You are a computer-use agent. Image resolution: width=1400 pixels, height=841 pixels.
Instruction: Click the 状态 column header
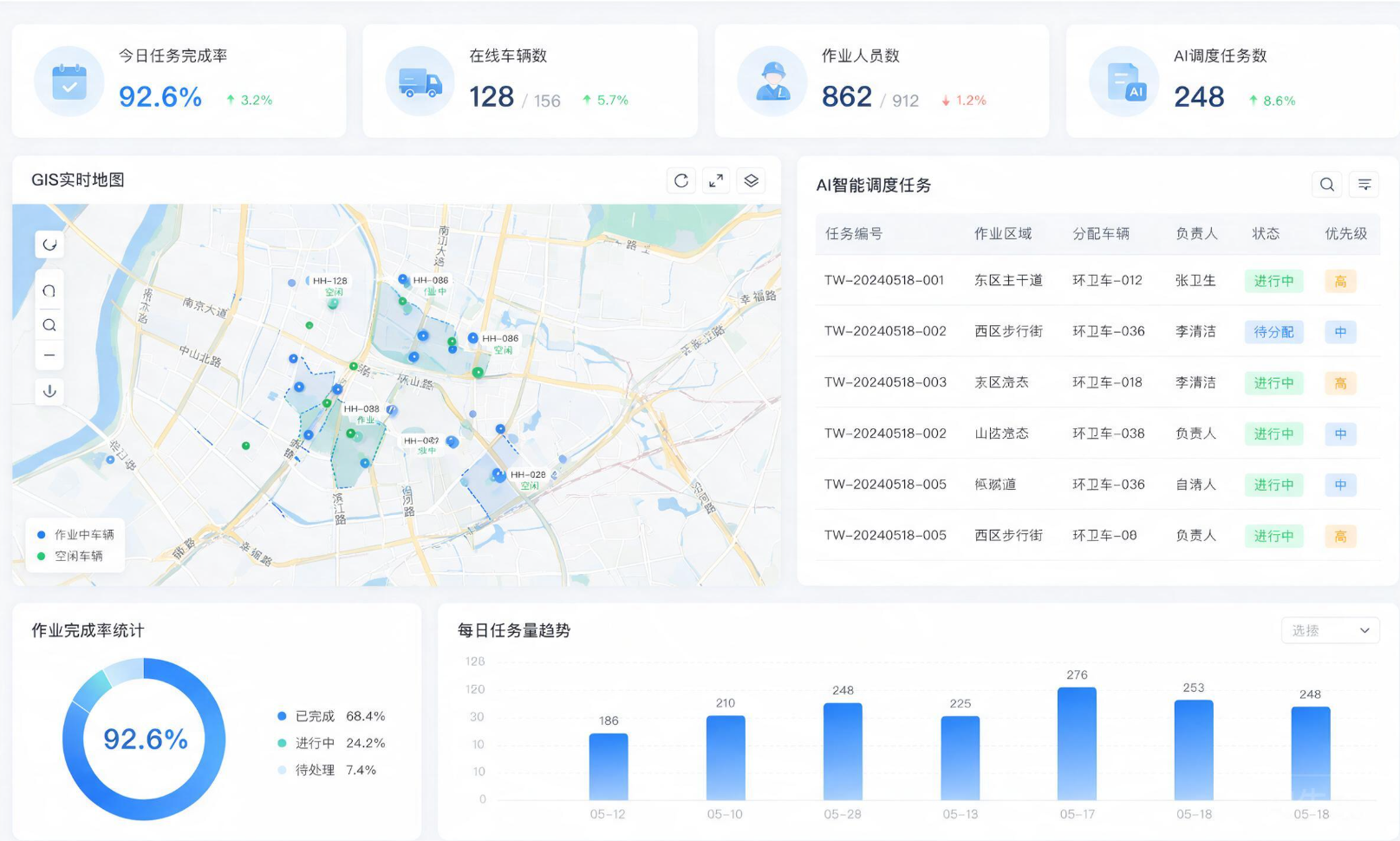click(1266, 234)
